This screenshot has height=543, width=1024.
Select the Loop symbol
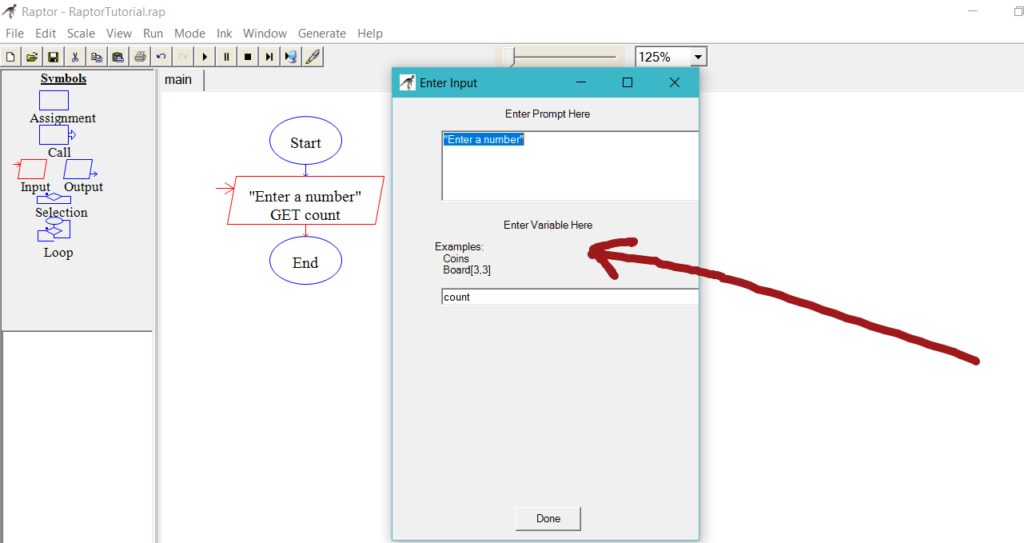tap(54, 230)
